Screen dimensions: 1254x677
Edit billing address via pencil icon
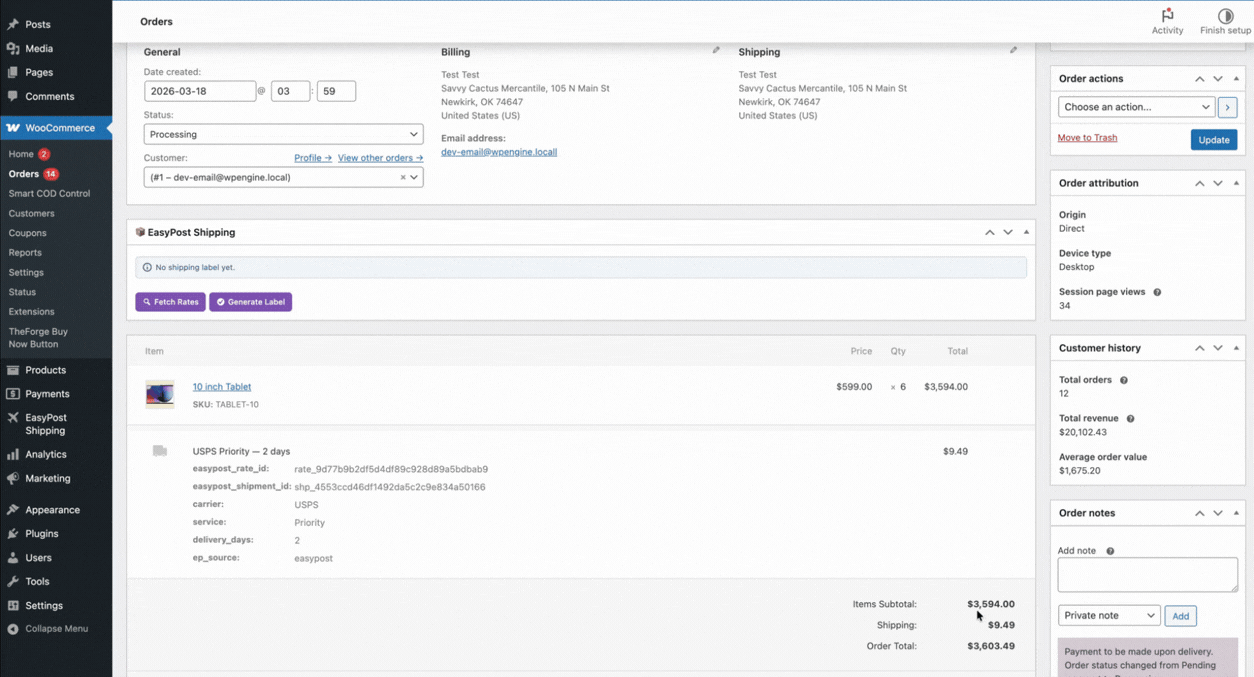point(716,48)
